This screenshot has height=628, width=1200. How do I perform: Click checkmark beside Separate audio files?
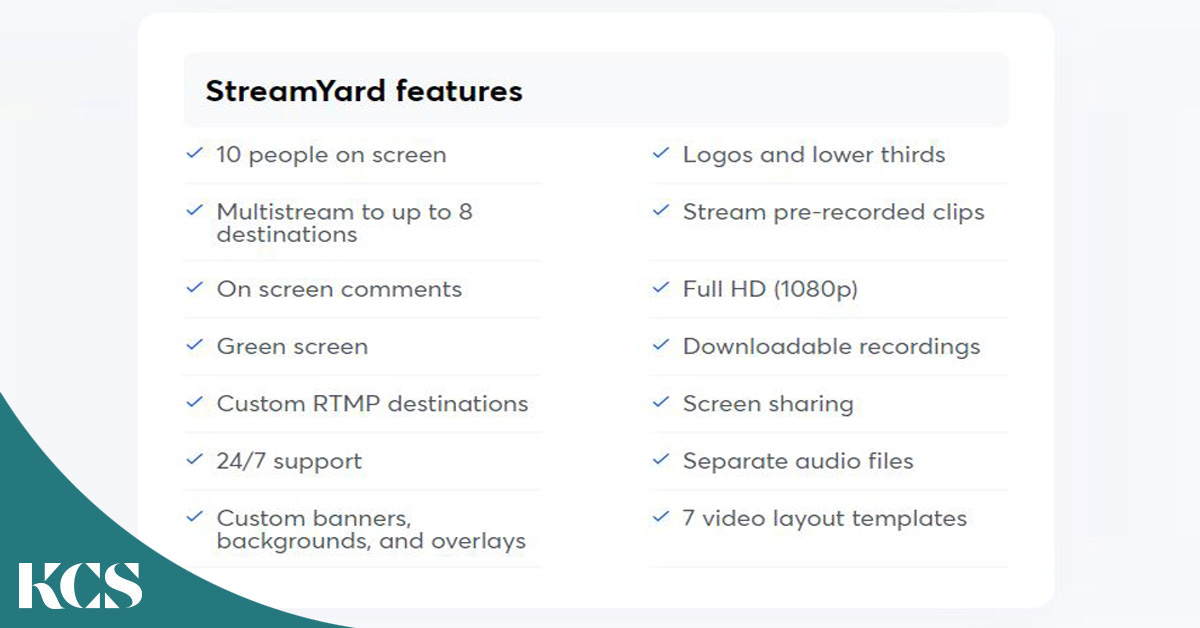point(660,461)
